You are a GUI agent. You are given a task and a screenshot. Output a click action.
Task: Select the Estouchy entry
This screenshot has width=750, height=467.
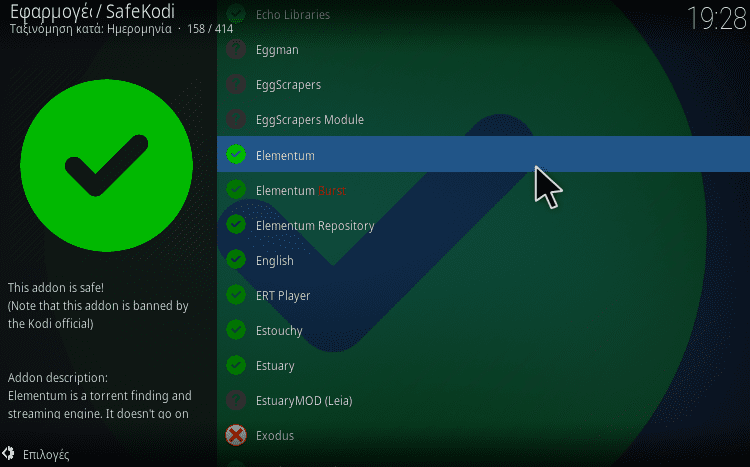[x=484, y=330]
